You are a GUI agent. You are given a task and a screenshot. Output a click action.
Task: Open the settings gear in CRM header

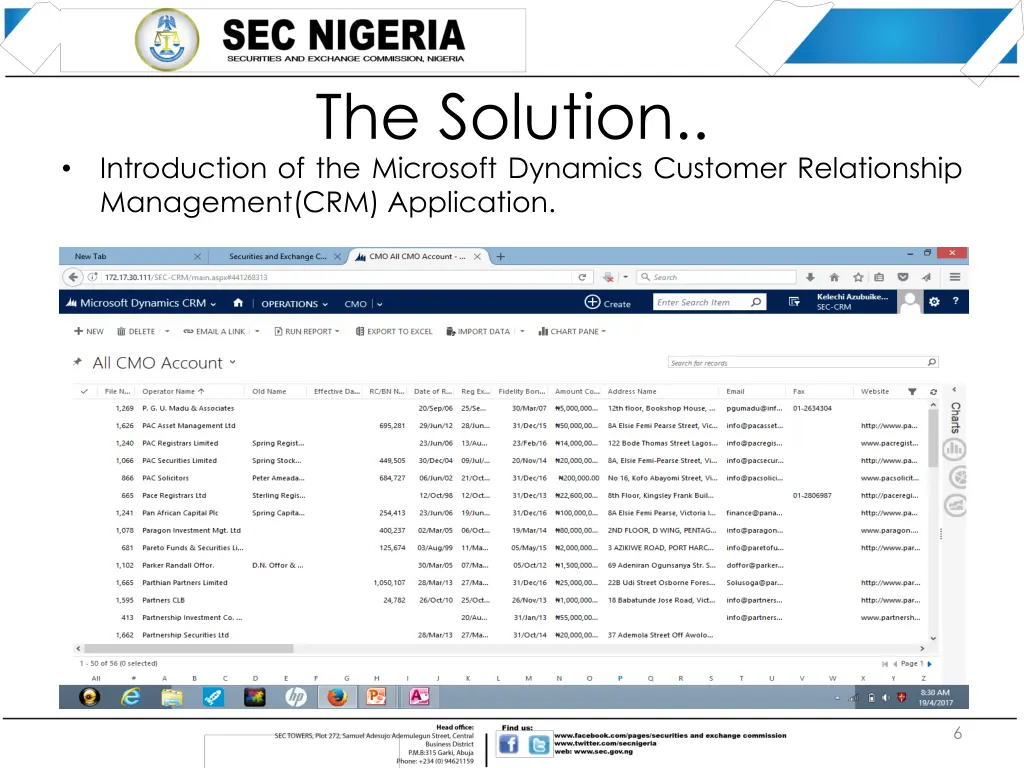(934, 302)
